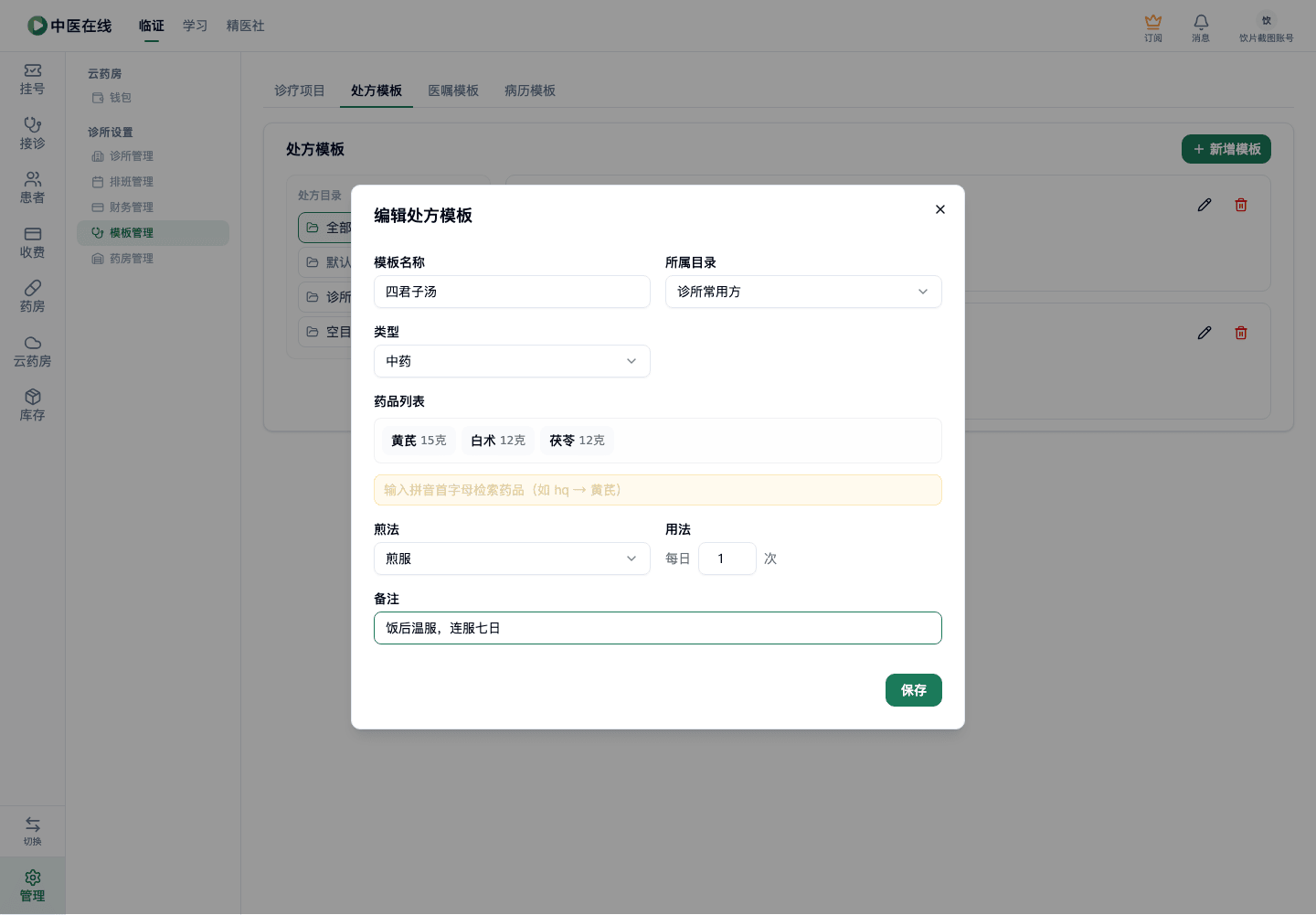Open 患者 patients in the sidebar
Screen dimensions: 1316x915
point(32,188)
